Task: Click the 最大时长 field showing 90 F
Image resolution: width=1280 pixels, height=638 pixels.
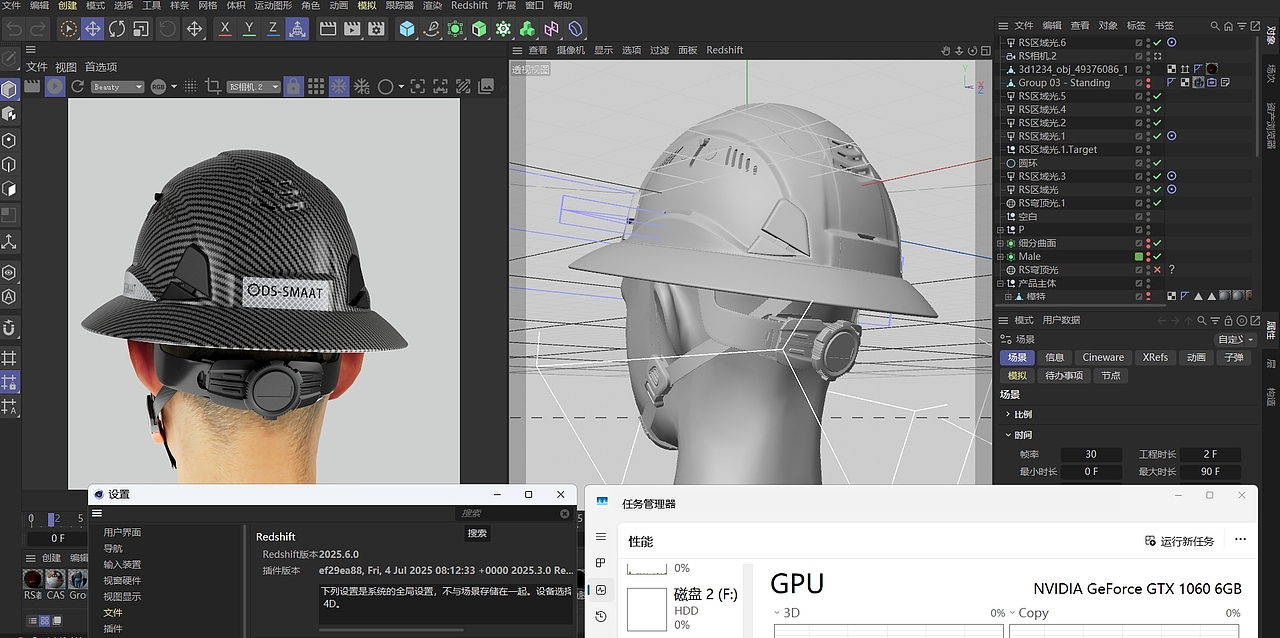Action: [1210, 471]
